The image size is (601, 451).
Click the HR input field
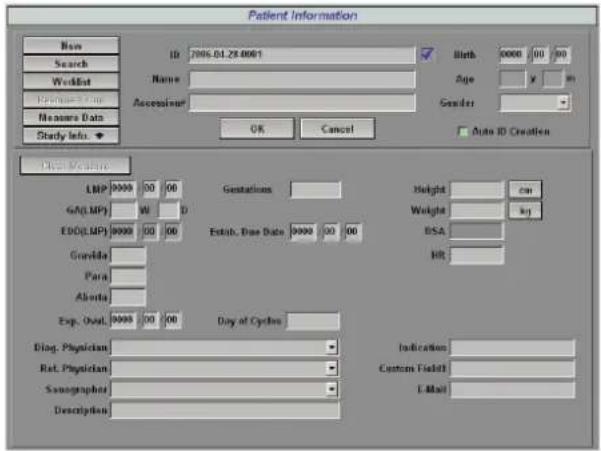click(477, 255)
